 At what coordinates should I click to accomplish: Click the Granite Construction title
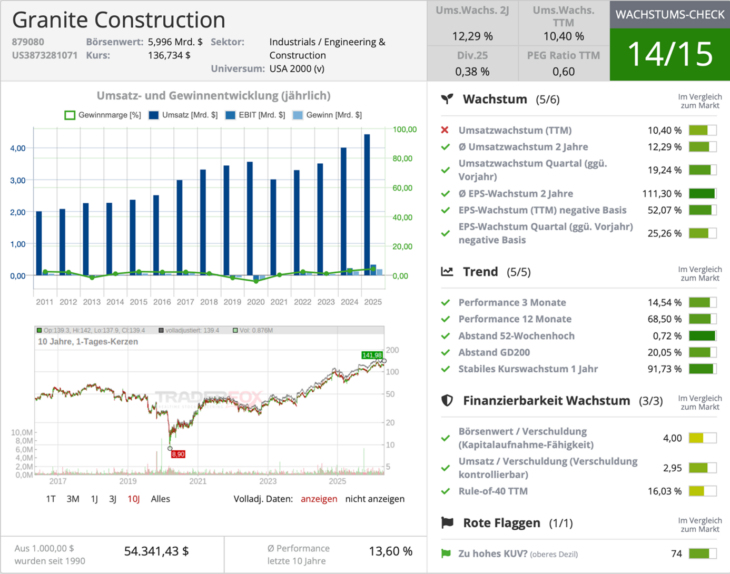coord(119,20)
